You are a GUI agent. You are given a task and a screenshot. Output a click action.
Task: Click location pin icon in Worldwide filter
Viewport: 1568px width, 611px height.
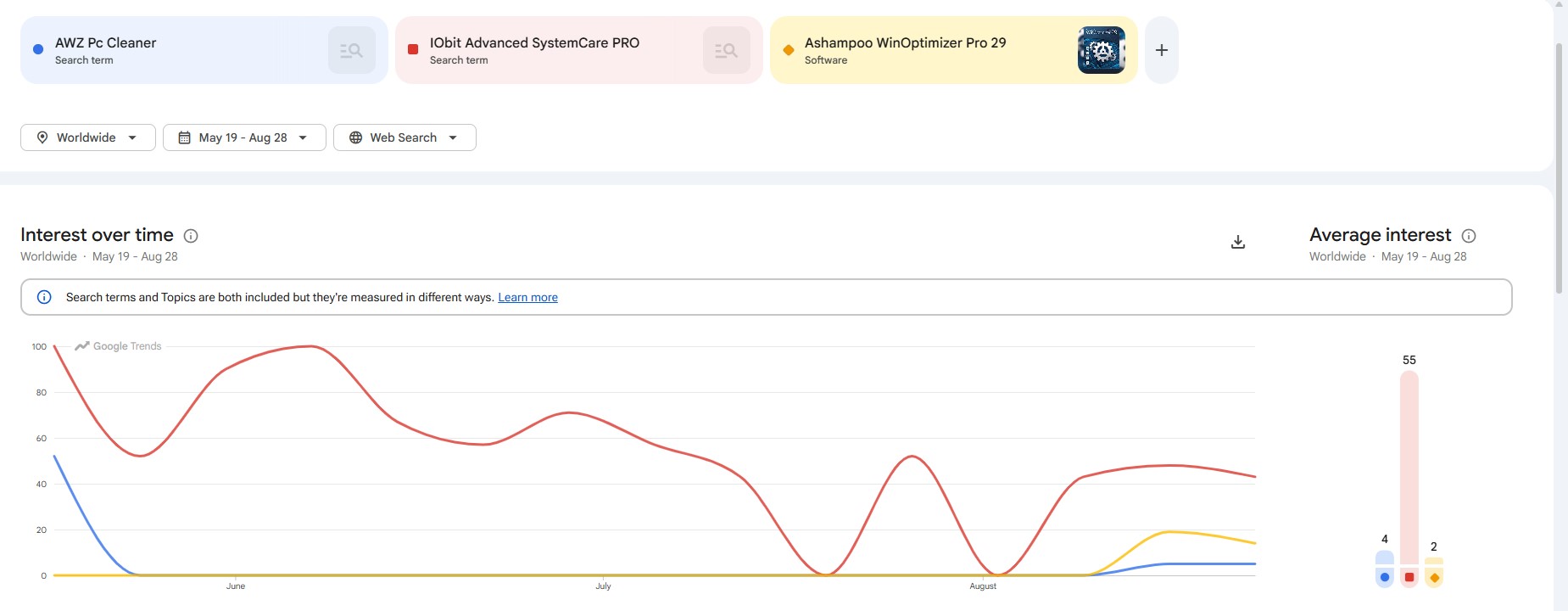click(x=42, y=137)
